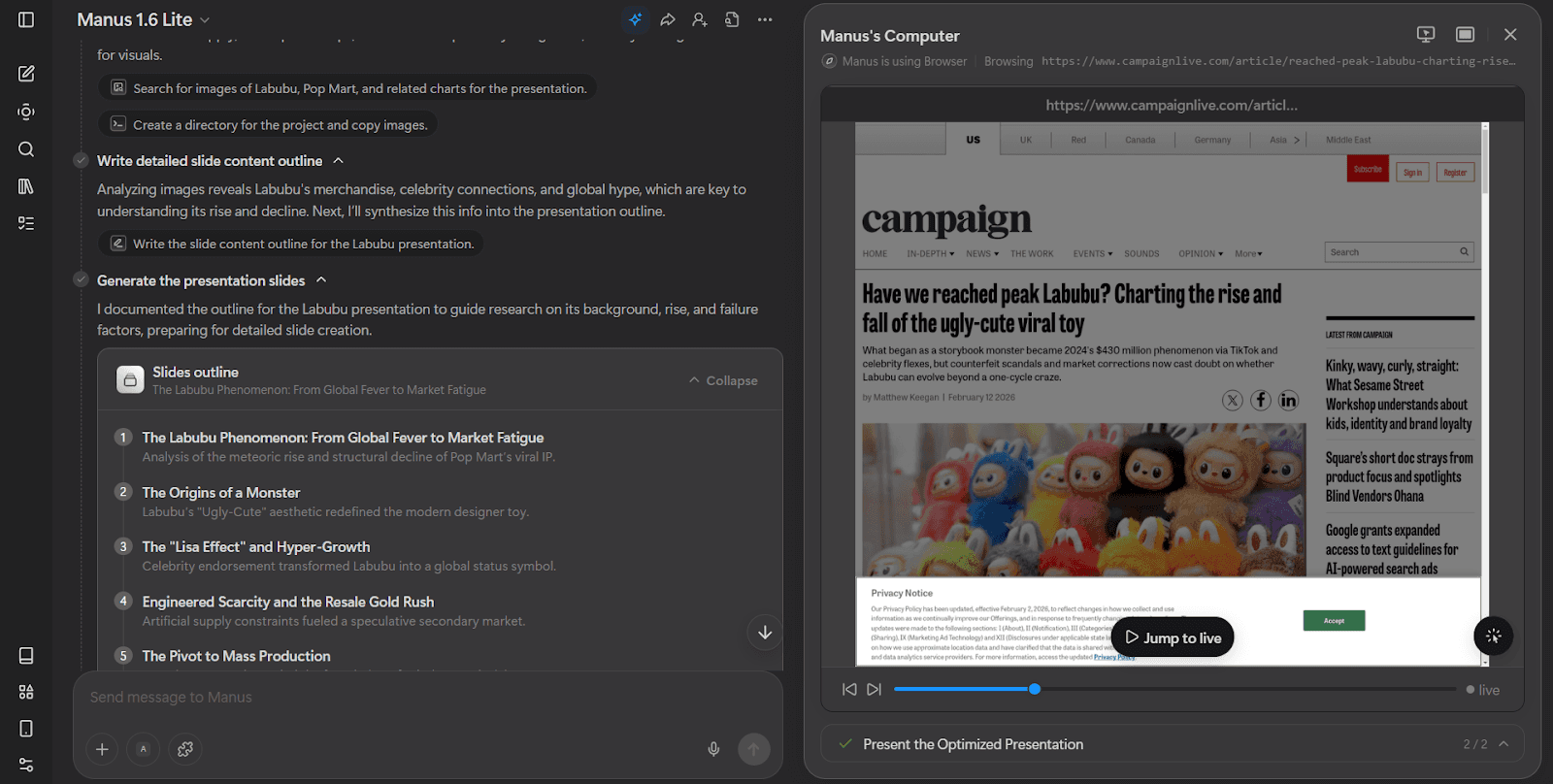Open search from the left sidebar
The height and width of the screenshot is (784, 1553).
pyautogui.click(x=26, y=149)
